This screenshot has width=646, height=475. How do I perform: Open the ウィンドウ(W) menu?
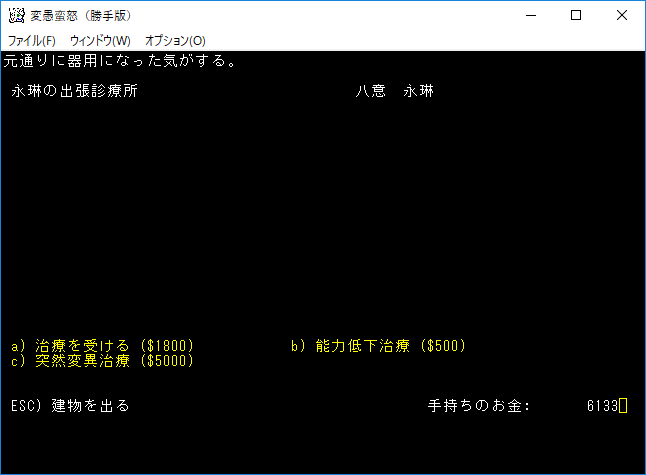click(x=100, y=41)
